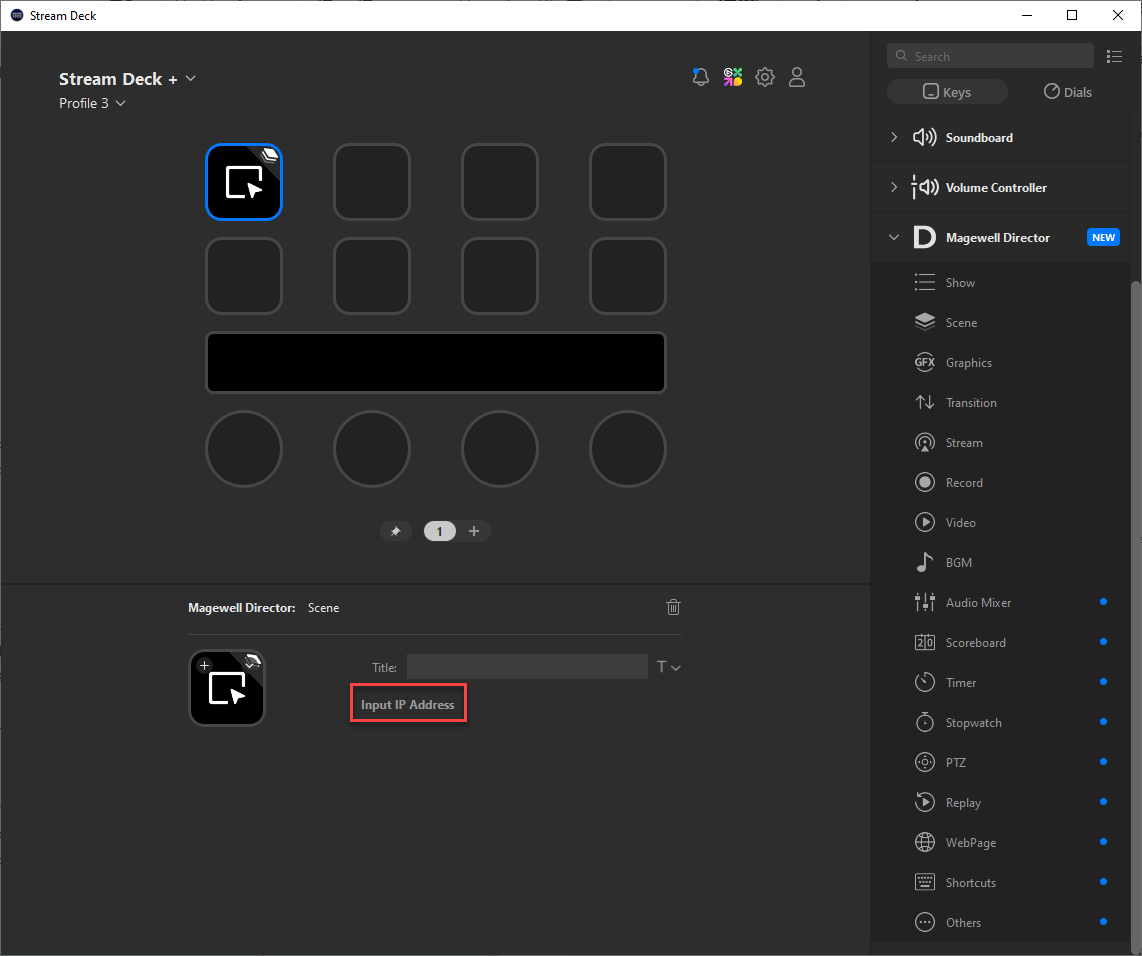Image resolution: width=1142 pixels, height=956 pixels.
Task: Select the Scene layers icon in list
Action: (x=924, y=323)
